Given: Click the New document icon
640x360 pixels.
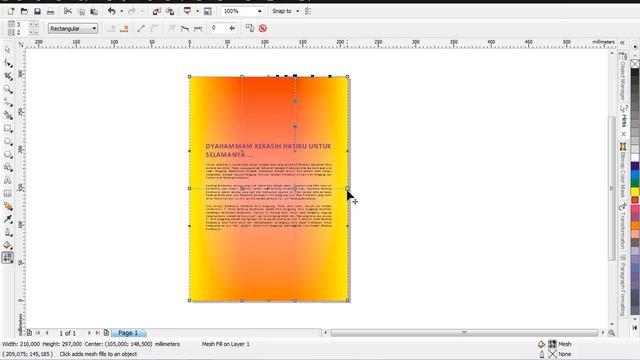Looking at the screenshot, I should (11, 11).
